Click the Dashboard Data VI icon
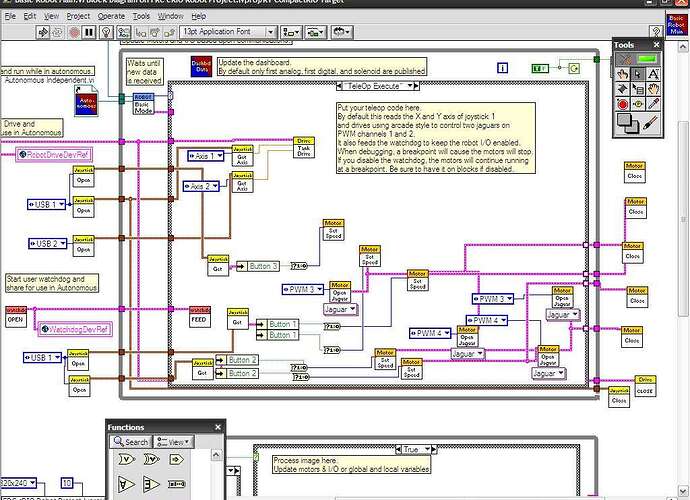Viewport: 690px width, 500px height. coord(202,66)
